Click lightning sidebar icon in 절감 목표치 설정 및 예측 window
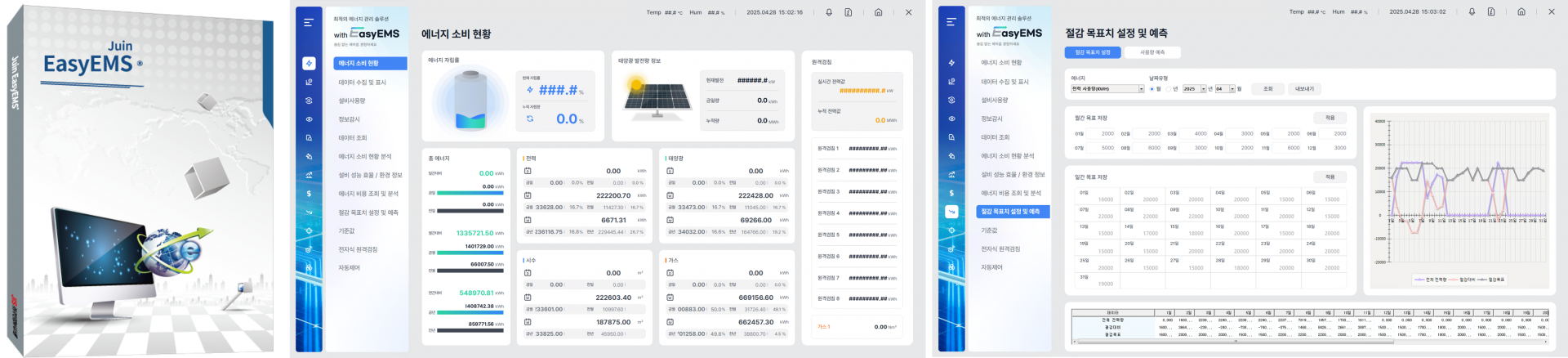 coord(951,62)
